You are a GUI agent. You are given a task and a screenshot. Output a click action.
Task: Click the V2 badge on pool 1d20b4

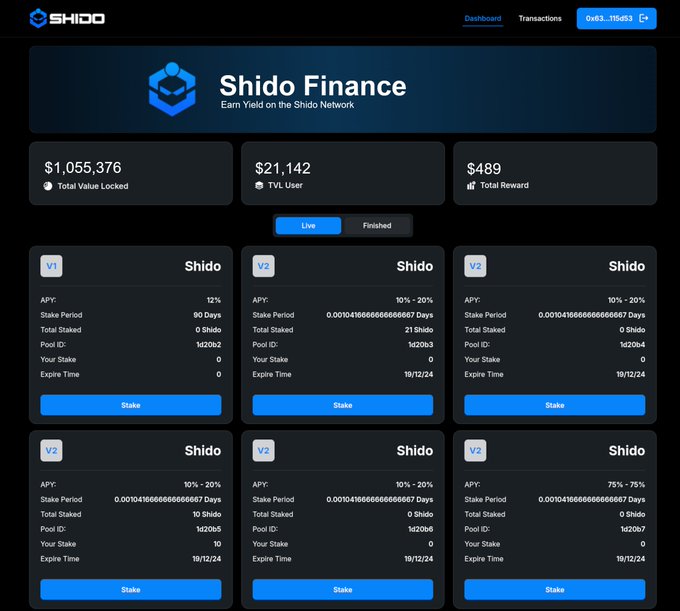click(475, 266)
